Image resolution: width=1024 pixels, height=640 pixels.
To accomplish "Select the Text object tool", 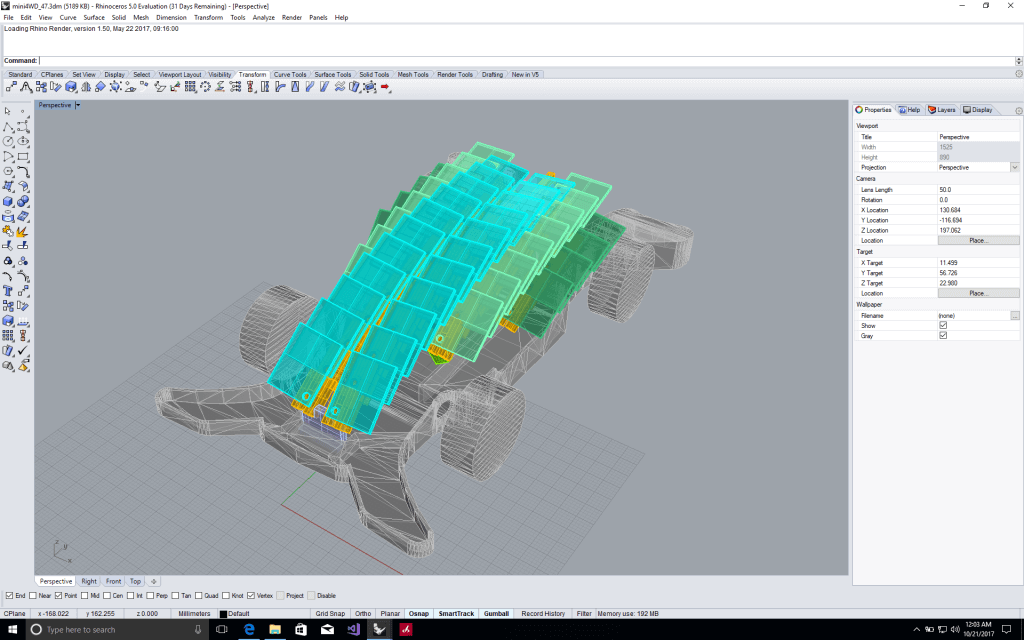I will 8,291.
